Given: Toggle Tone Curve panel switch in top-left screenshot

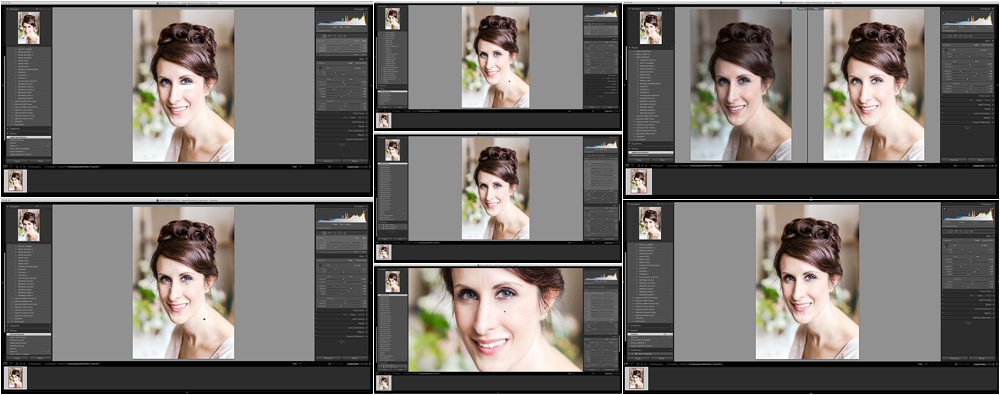Looking at the screenshot, I should [316, 114].
